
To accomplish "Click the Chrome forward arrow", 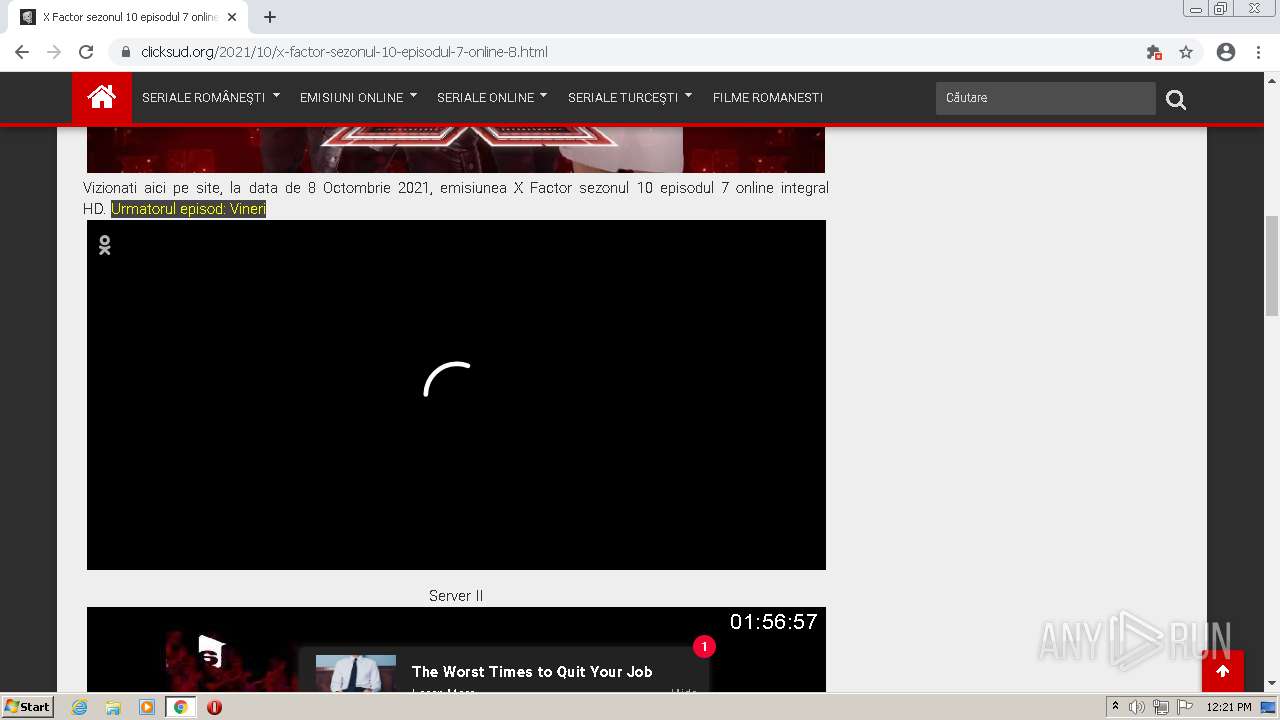I will [54, 52].
